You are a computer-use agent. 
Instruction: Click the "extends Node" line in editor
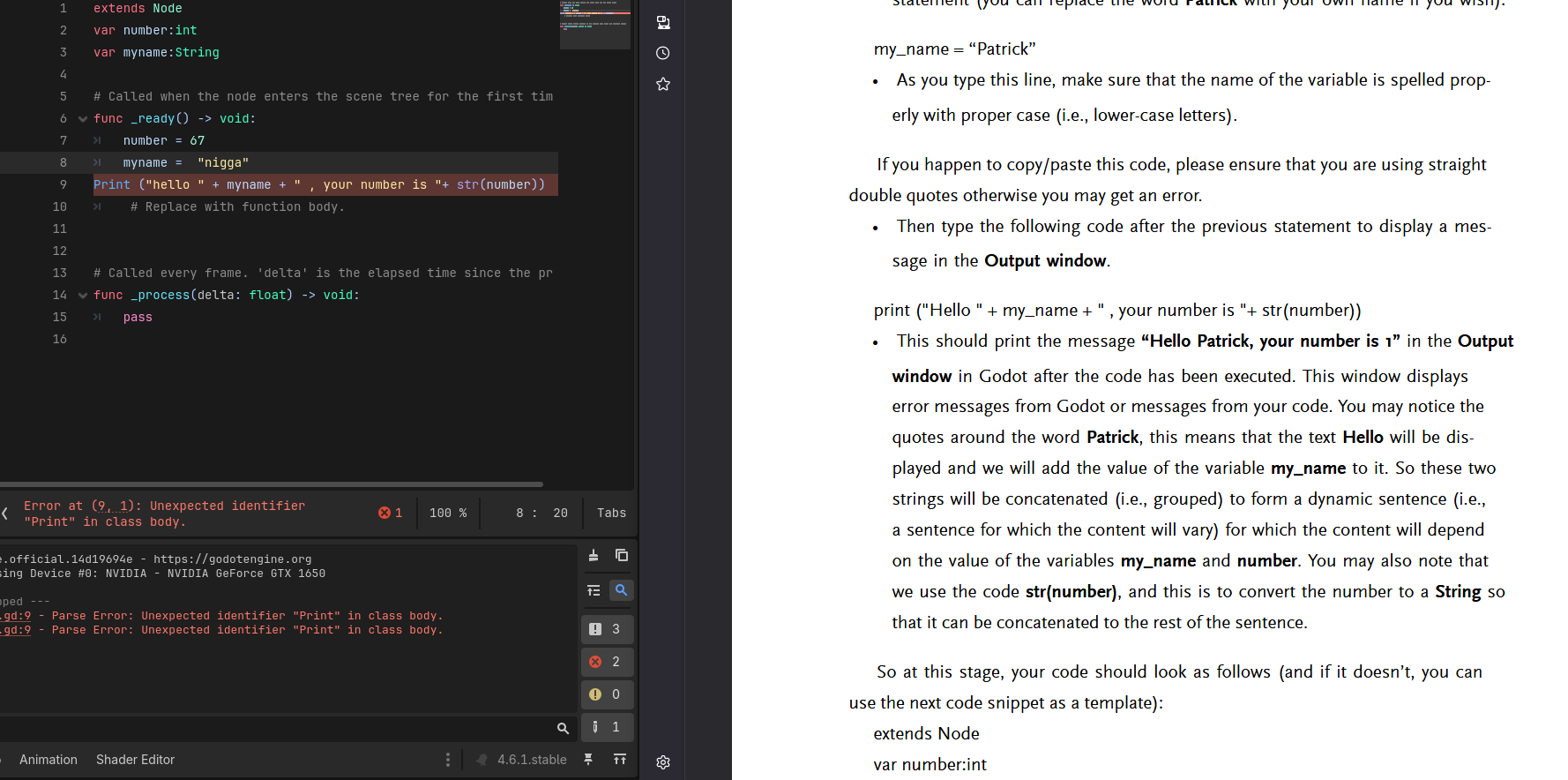[x=138, y=9]
